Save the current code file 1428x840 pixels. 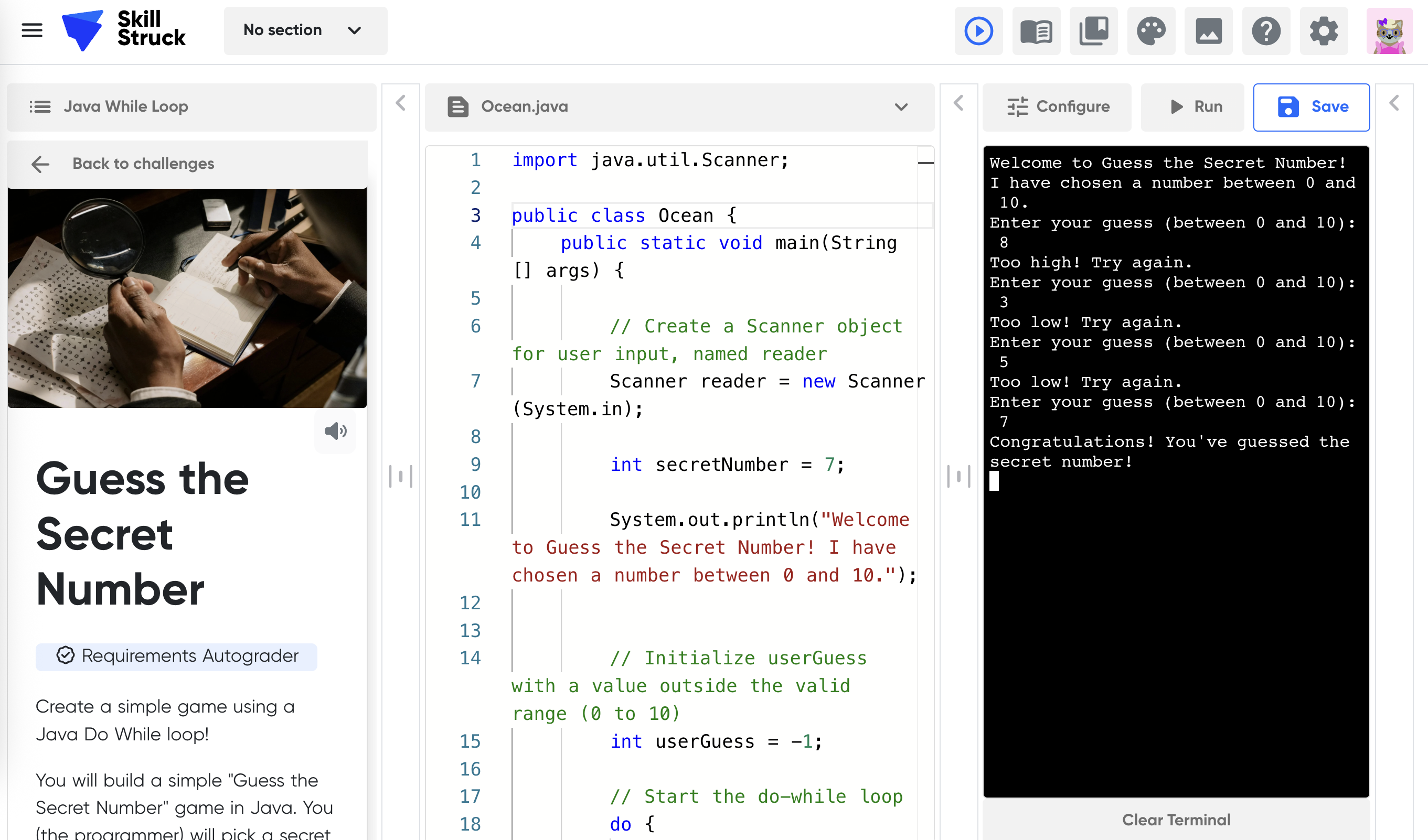(x=1311, y=107)
